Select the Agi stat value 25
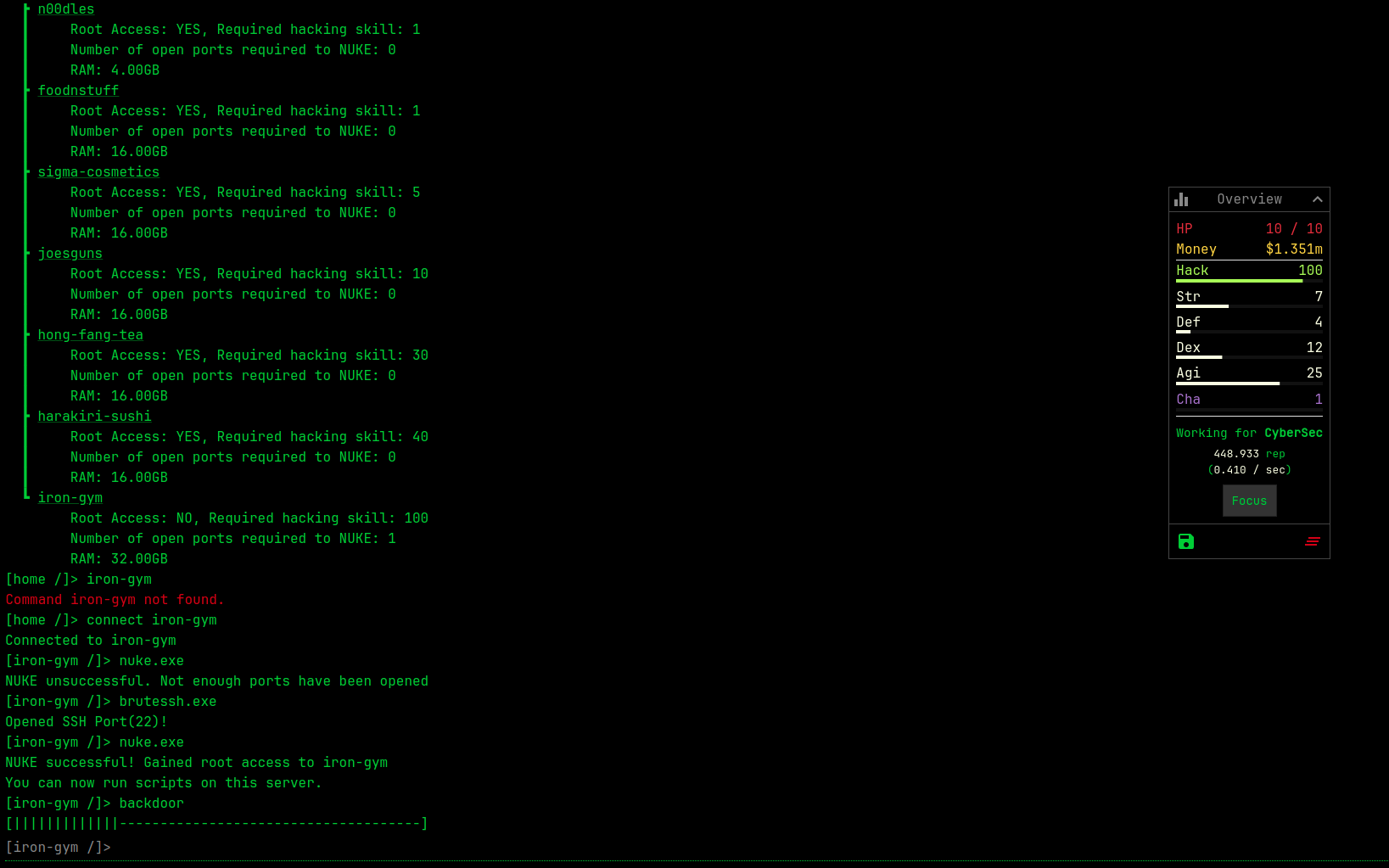This screenshot has height=868, width=1389. pos(1314,373)
